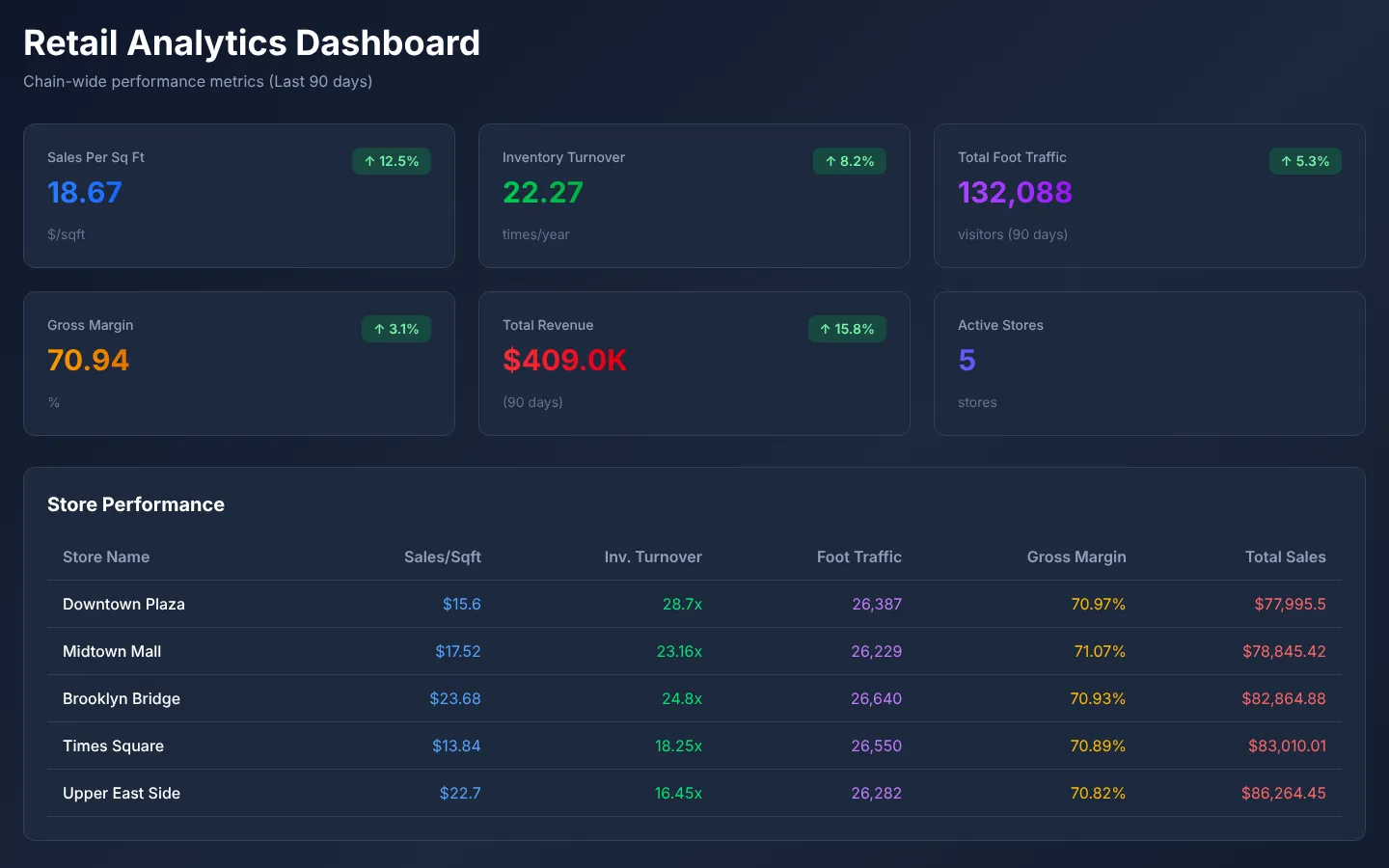Select the Inventory Turnover value 22.27
The width and height of the screenshot is (1389, 868).
[x=543, y=193]
